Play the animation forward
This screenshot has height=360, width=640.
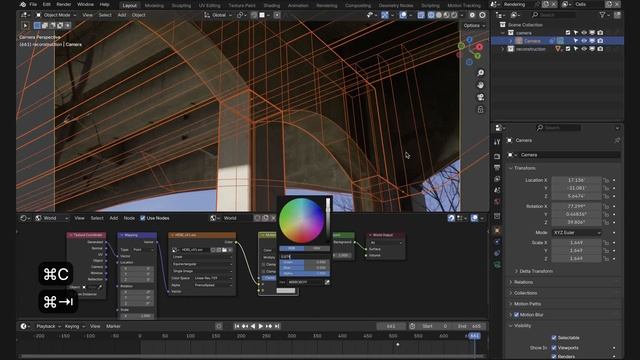point(261,326)
